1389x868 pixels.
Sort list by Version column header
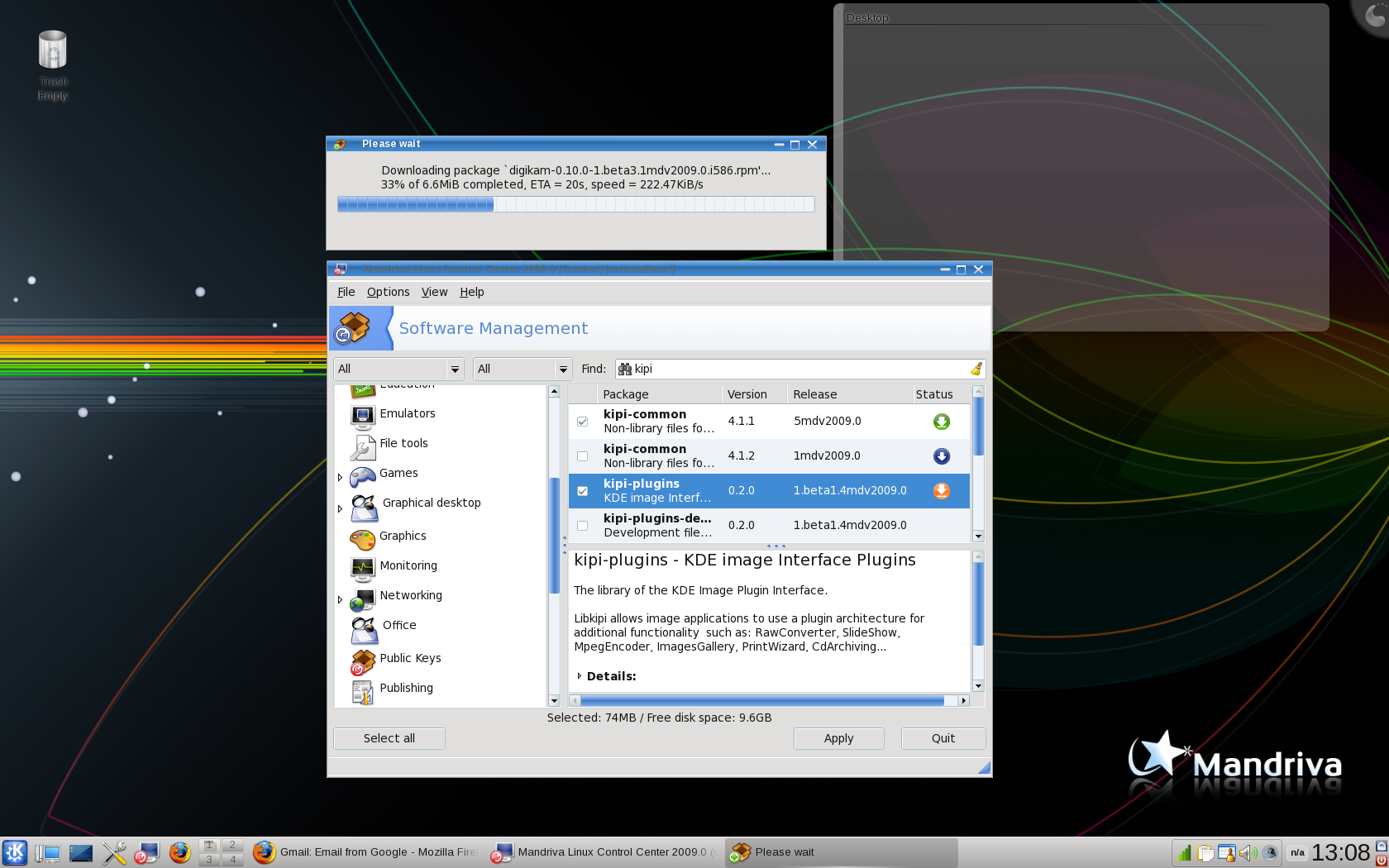pyautogui.click(x=756, y=394)
